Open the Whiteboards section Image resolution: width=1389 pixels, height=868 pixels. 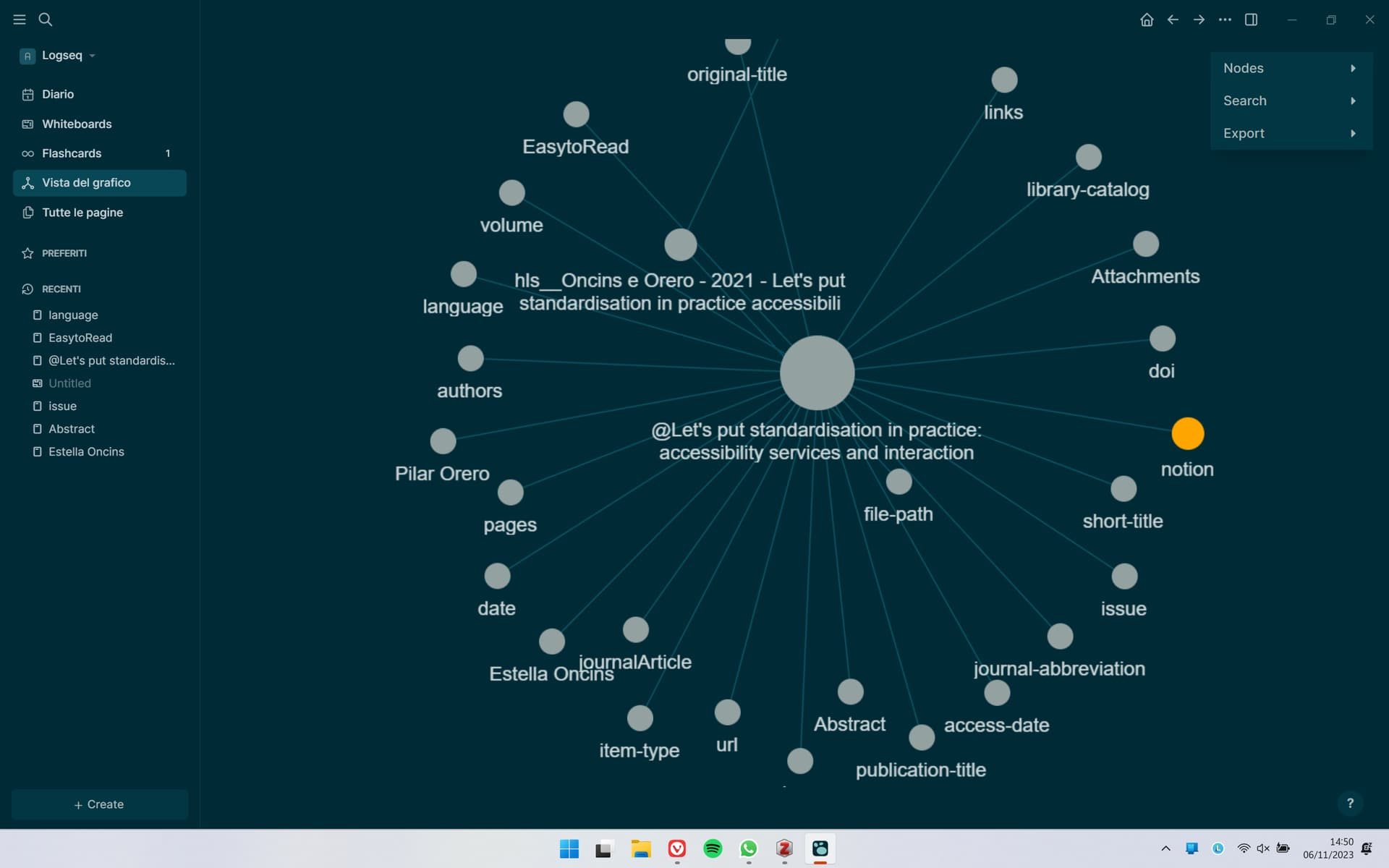point(76,124)
